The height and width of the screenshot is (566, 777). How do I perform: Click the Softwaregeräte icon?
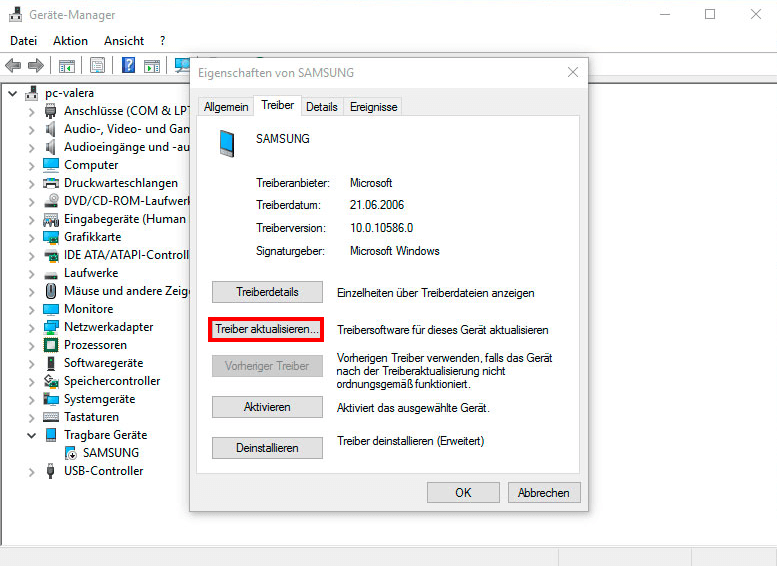point(51,363)
